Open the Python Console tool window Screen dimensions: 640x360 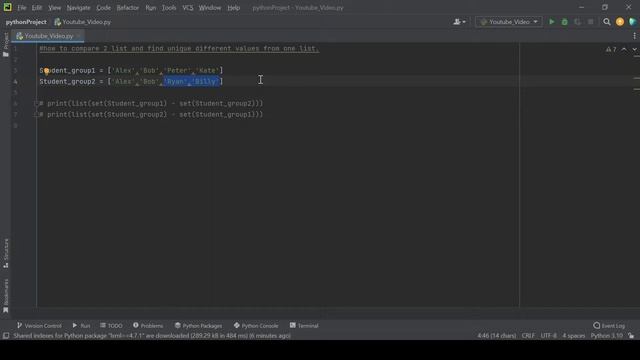pos(256,326)
